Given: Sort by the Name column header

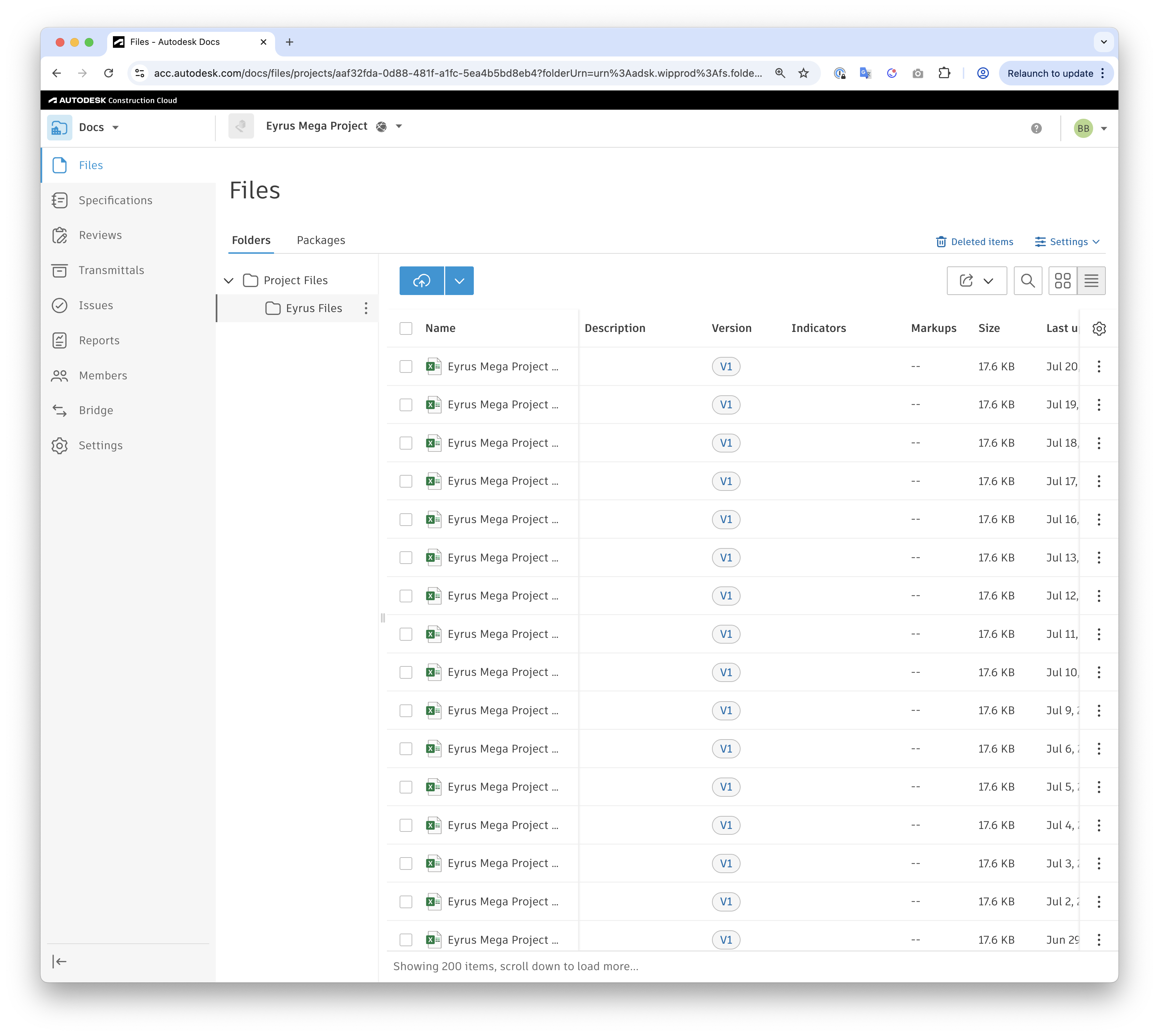Looking at the screenshot, I should click(440, 328).
